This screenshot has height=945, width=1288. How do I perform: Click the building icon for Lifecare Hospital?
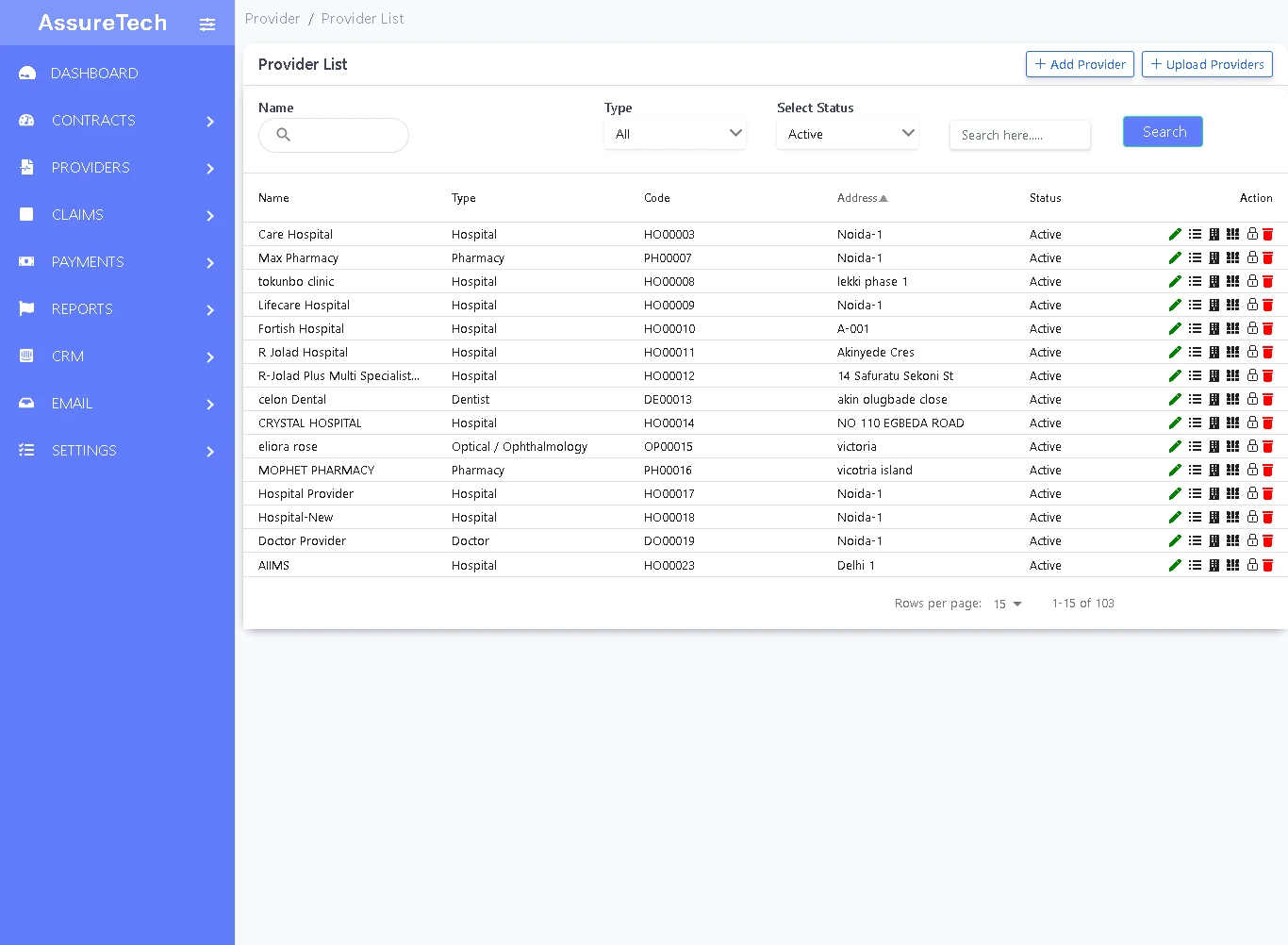(x=1214, y=305)
